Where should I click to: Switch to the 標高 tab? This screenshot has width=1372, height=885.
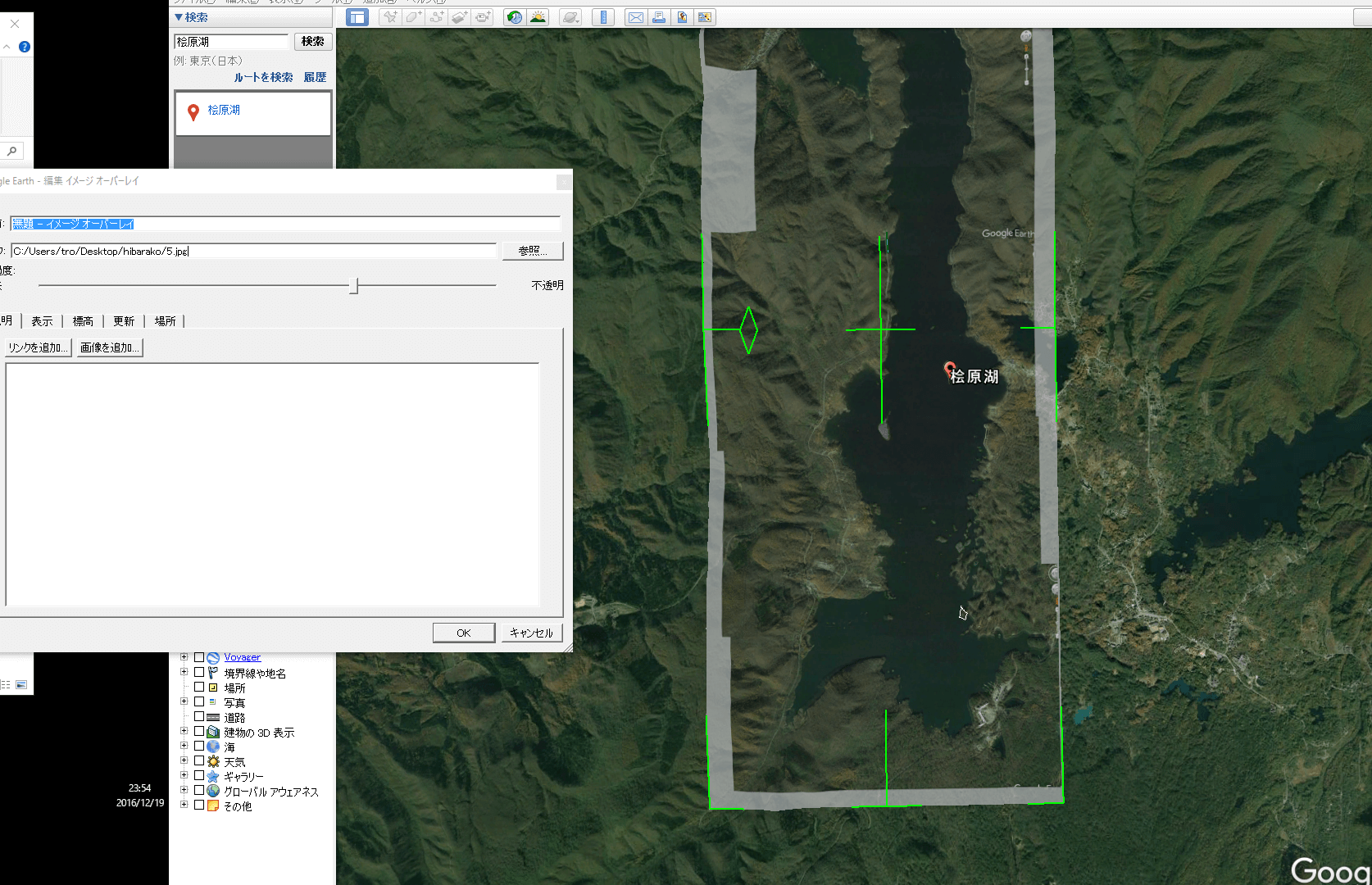pos(83,321)
